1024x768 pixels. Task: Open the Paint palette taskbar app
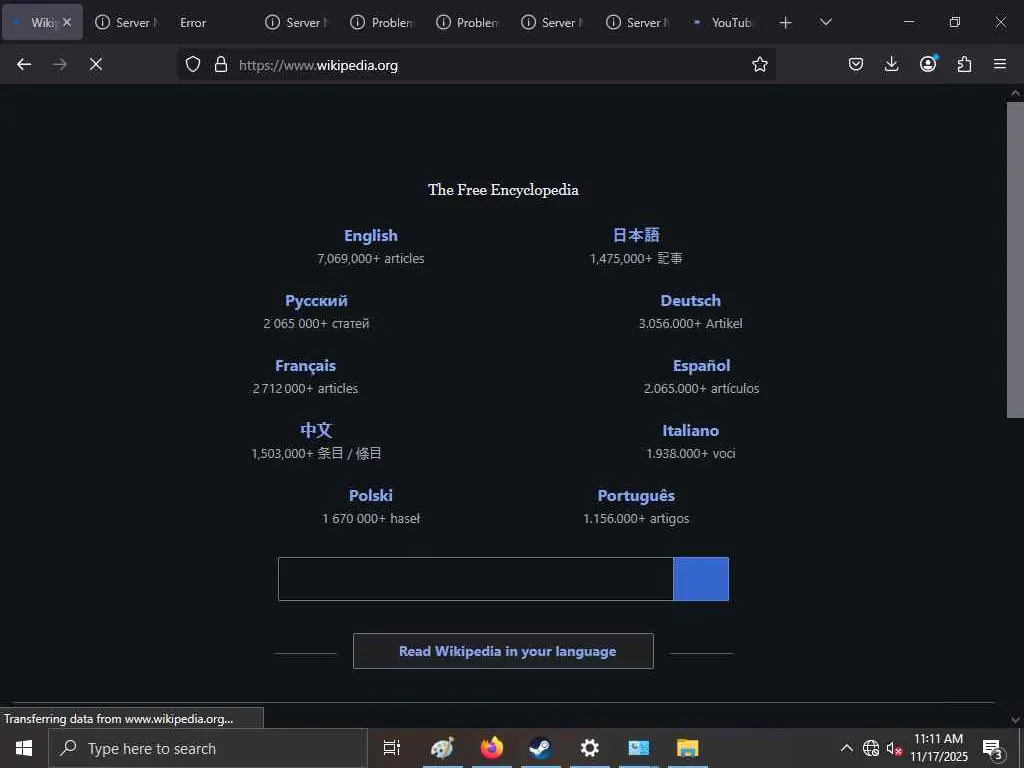[442, 748]
